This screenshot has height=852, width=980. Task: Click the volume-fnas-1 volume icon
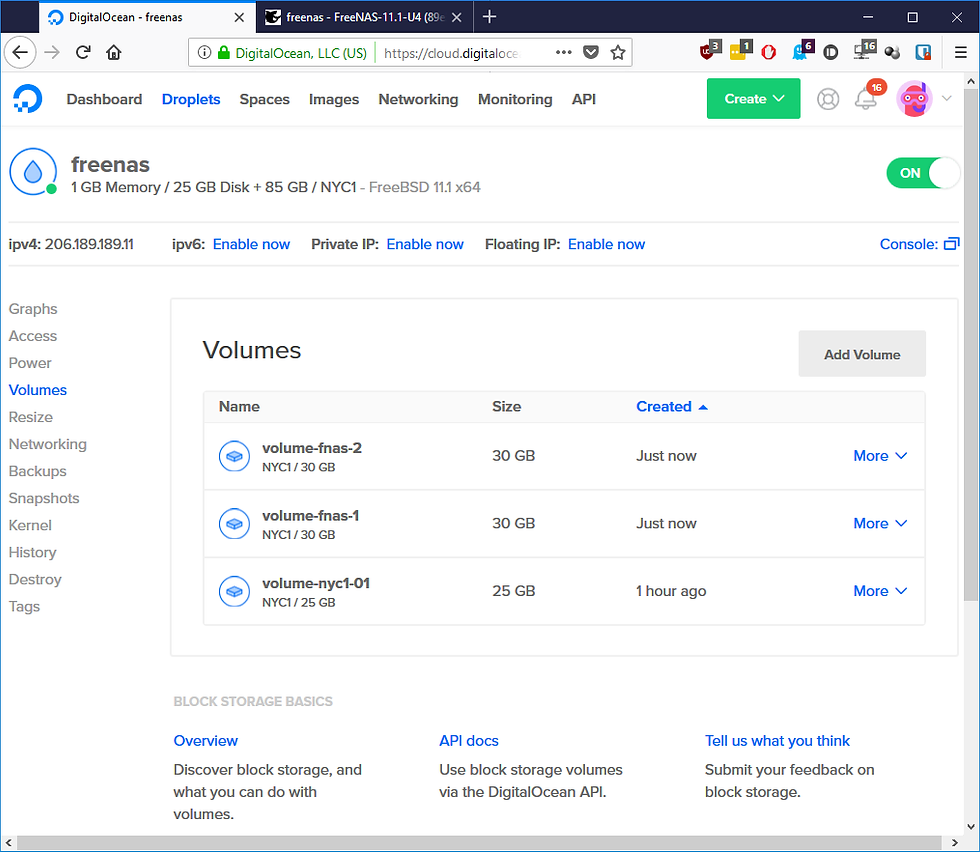pos(234,524)
